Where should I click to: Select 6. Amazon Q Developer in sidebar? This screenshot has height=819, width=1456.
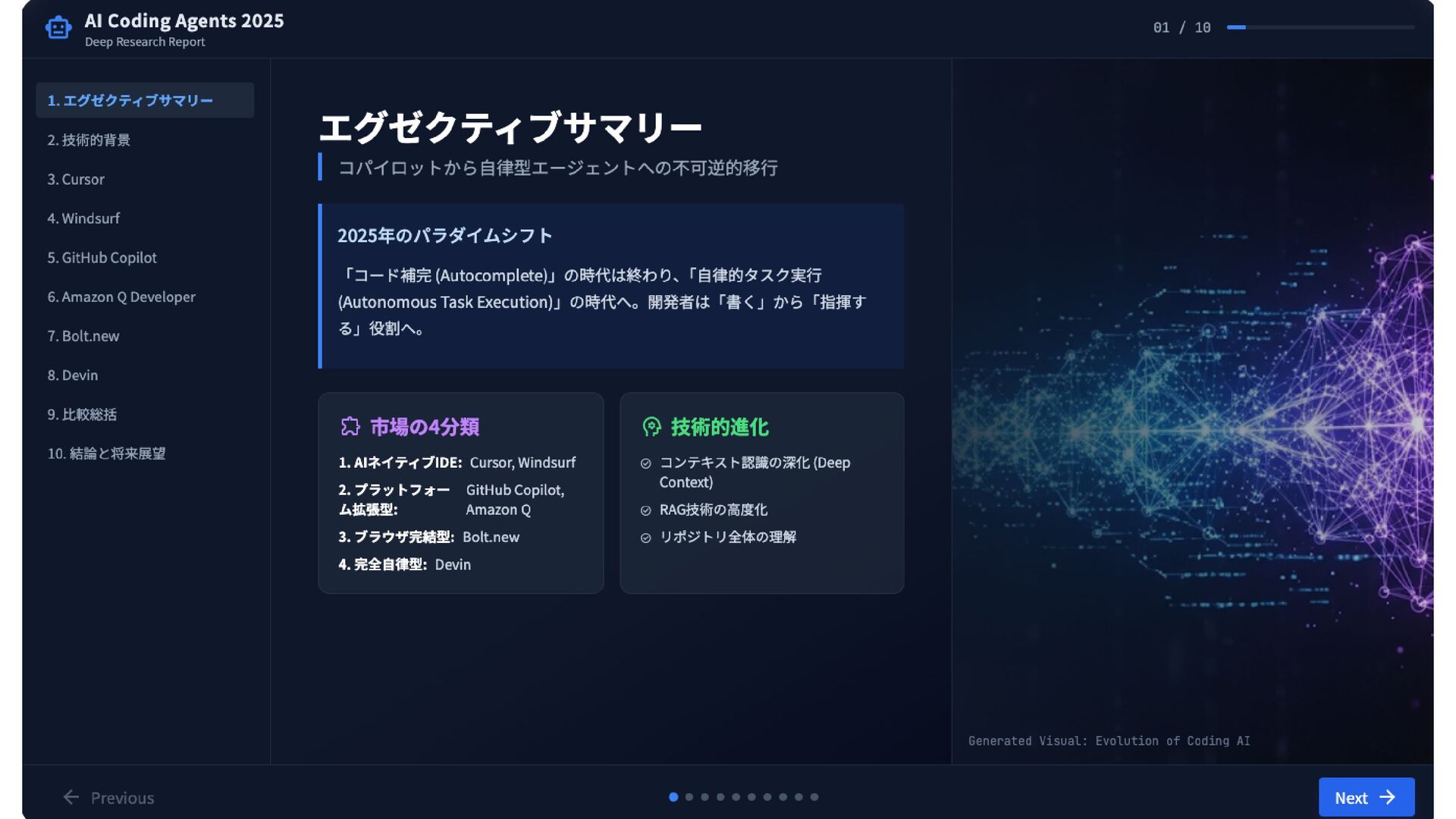(x=121, y=297)
